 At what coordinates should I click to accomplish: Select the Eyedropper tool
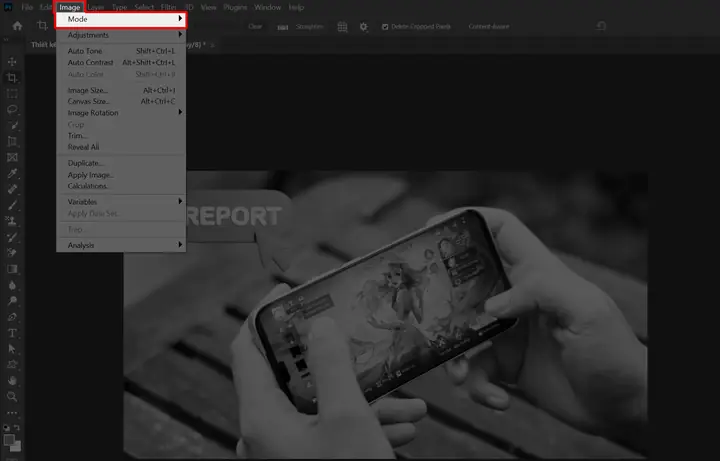coord(12,173)
